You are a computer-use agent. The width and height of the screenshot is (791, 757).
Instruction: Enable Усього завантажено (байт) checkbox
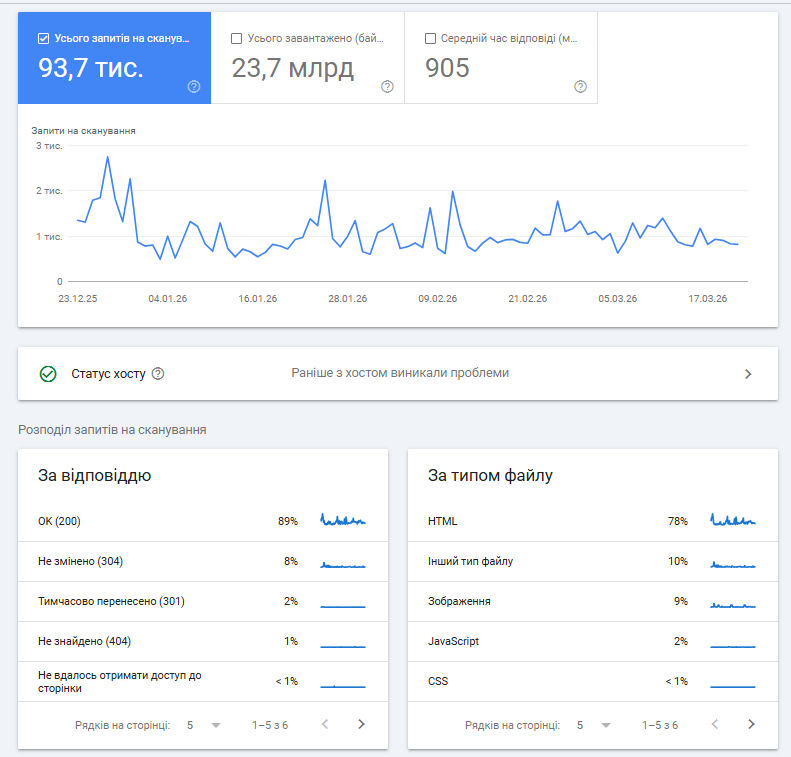(x=236, y=38)
